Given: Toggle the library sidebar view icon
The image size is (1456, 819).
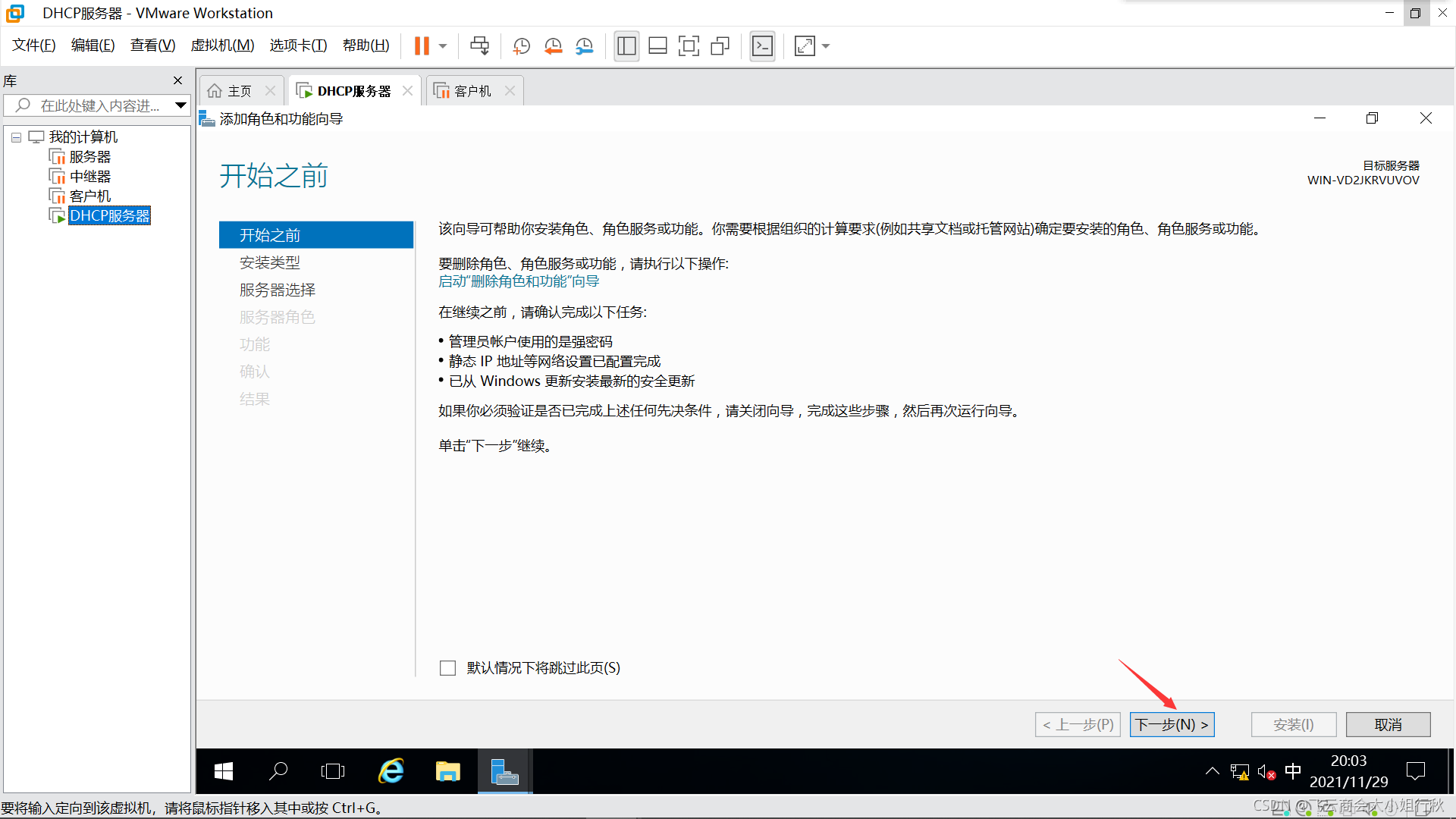Looking at the screenshot, I should click(626, 46).
